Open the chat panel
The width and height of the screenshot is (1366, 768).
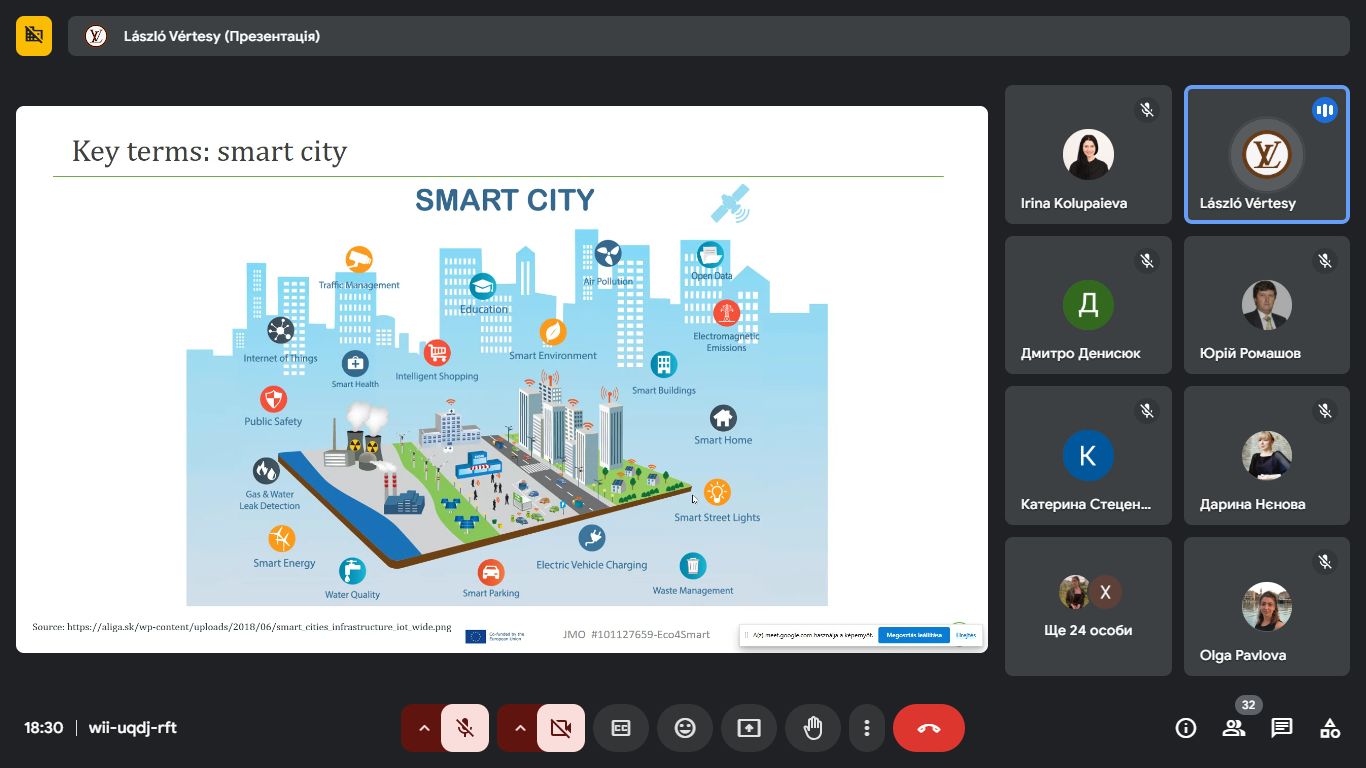[x=1282, y=728]
